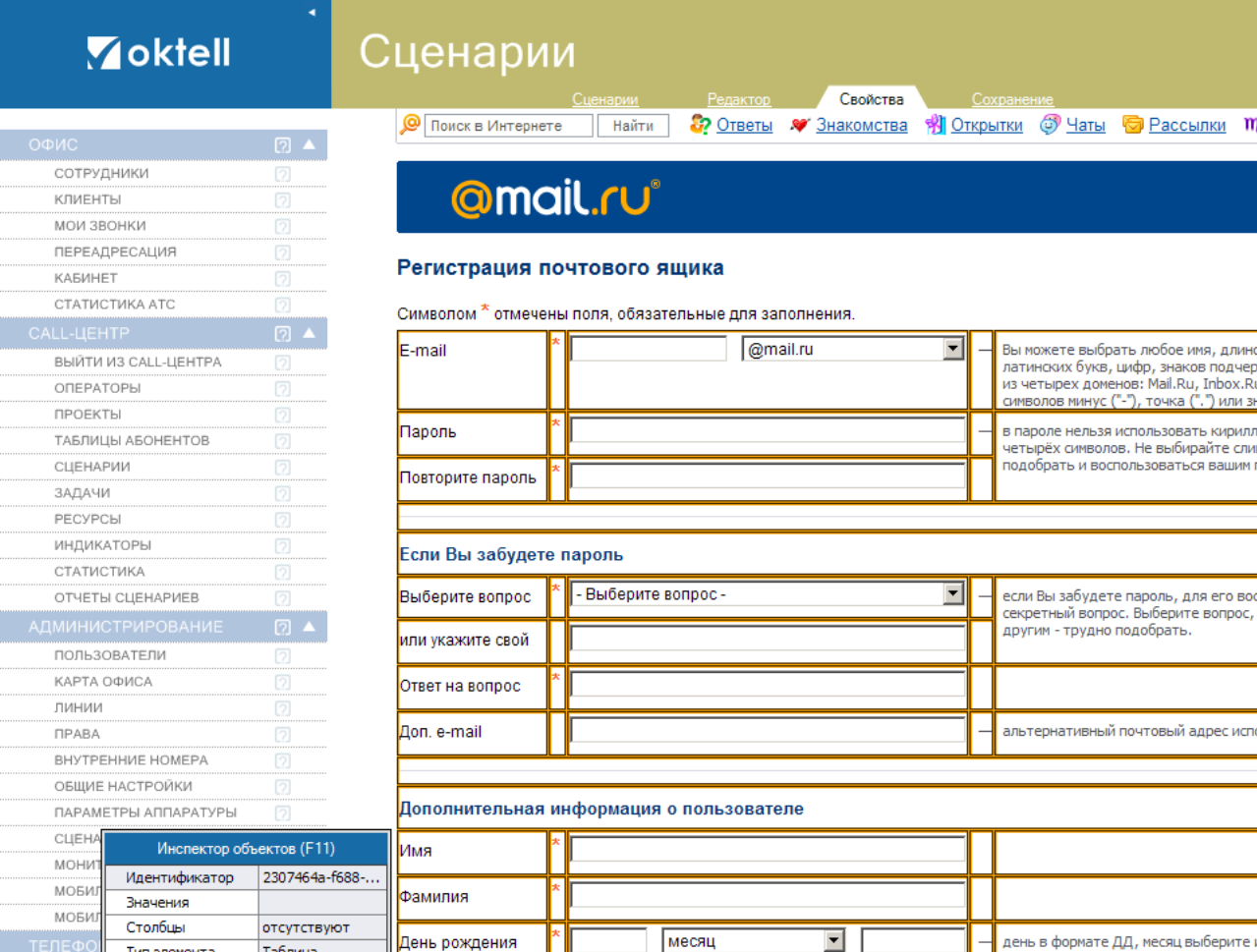
Task: Open the @mail.ru domain dropdown
Action: (x=952, y=349)
